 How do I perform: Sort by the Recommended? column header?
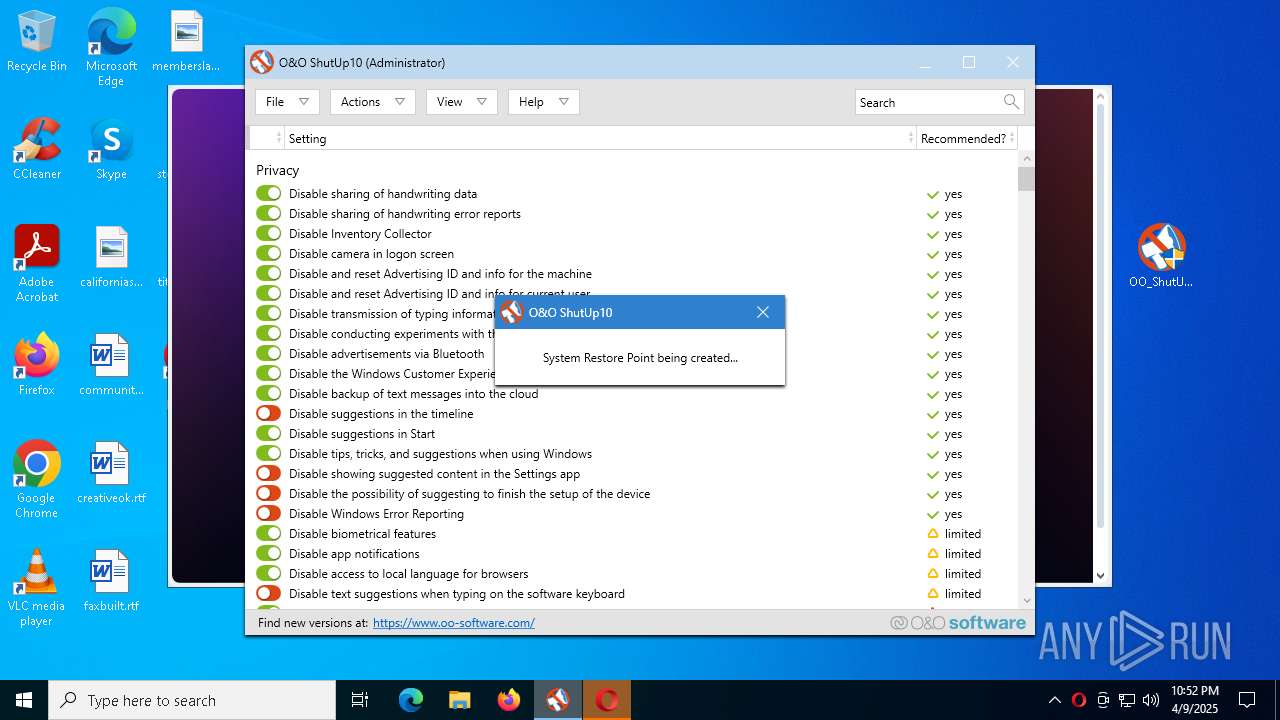967,138
